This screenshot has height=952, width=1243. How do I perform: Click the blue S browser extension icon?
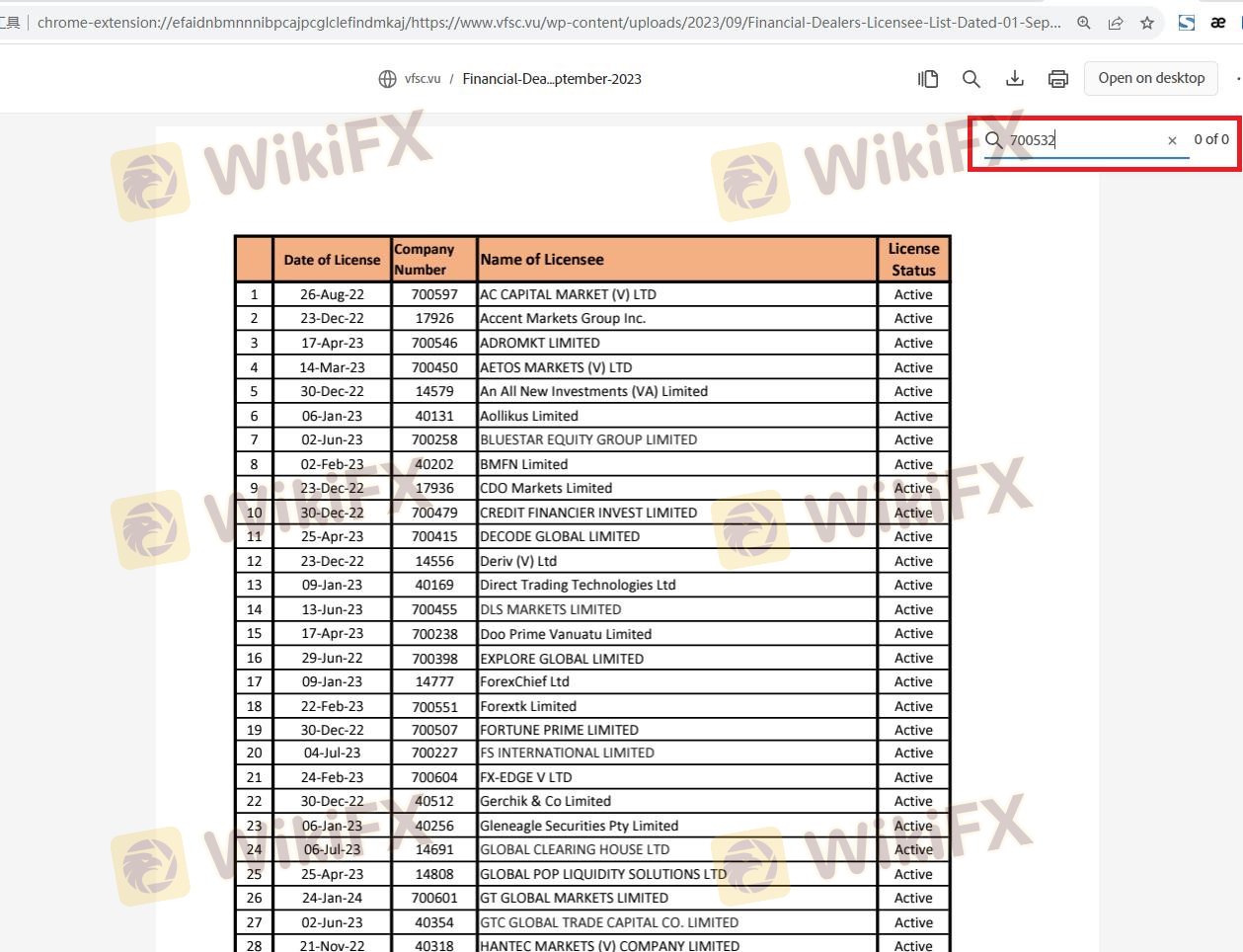click(1187, 23)
